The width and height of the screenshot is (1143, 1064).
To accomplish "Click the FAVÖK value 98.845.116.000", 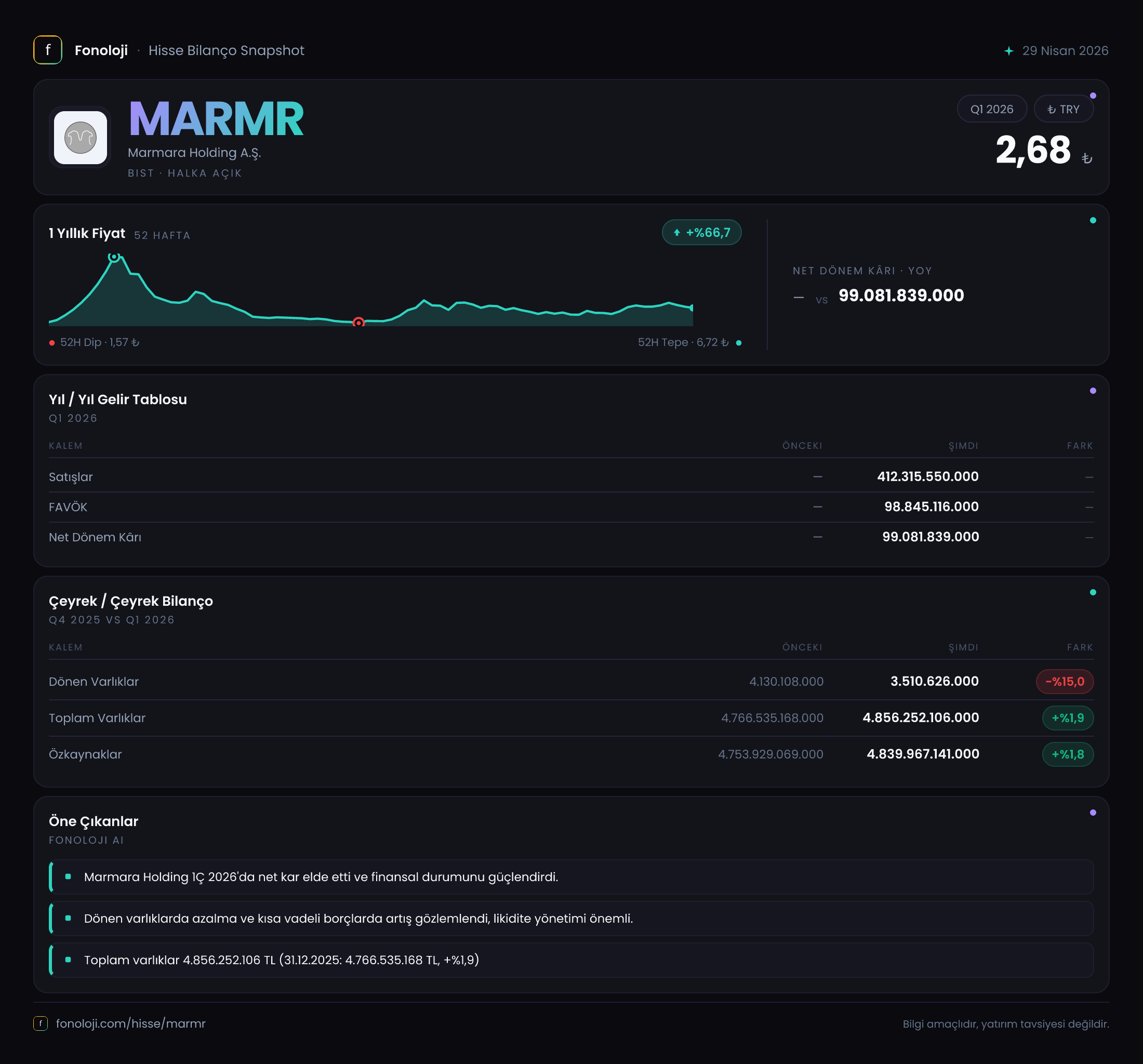I will pos(932,507).
